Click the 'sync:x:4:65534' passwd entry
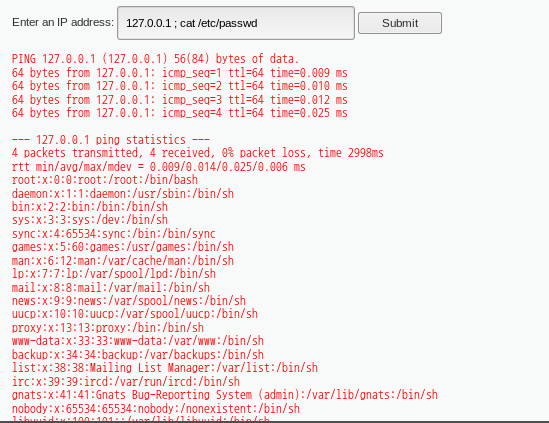The height and width of the screenshot is (423, 549). click(x=114, y=234)
